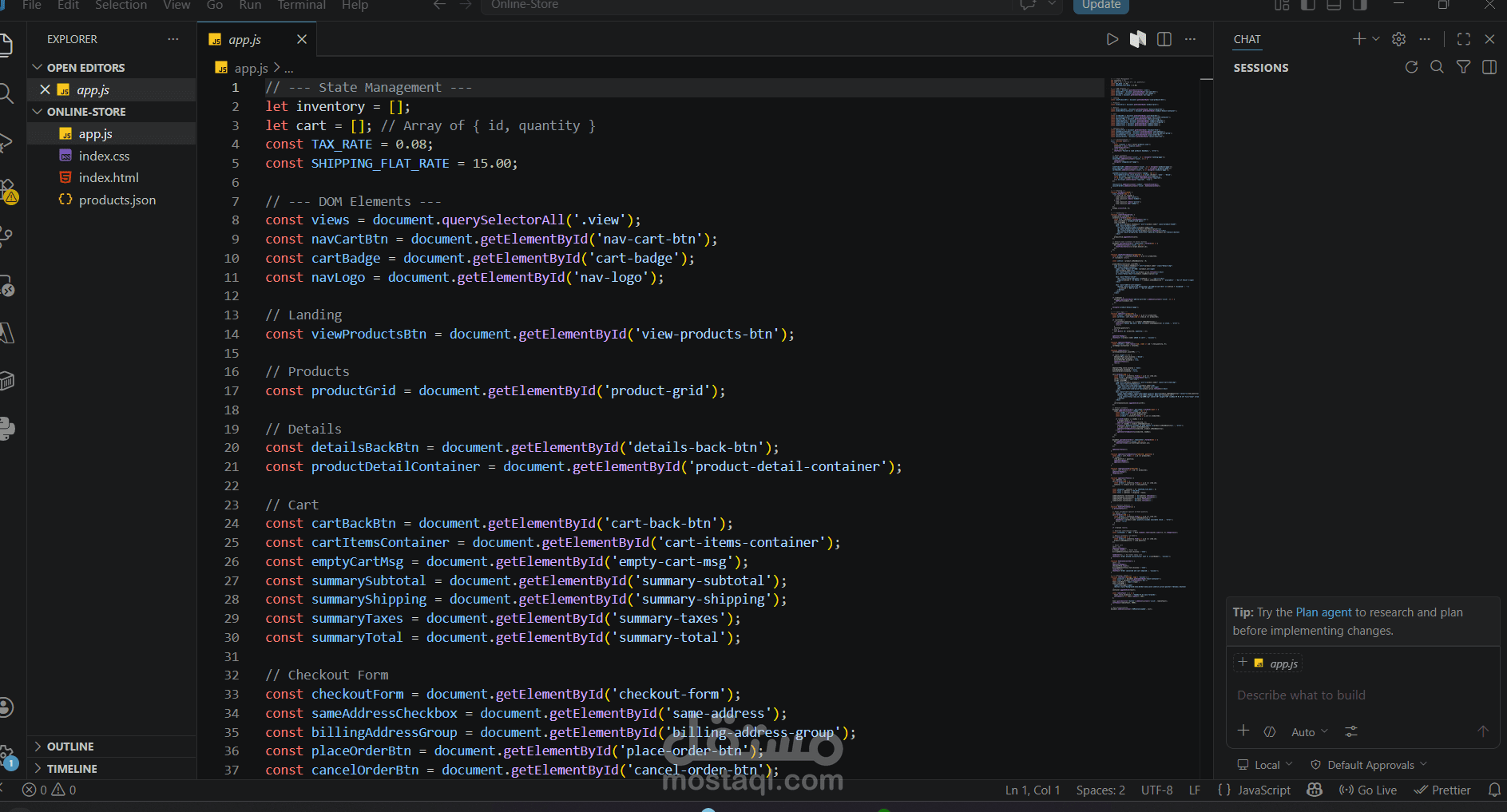Toggle the sessions side-by-side view icon
Screen dimensions: 1507x812
tap(1489, 67)
